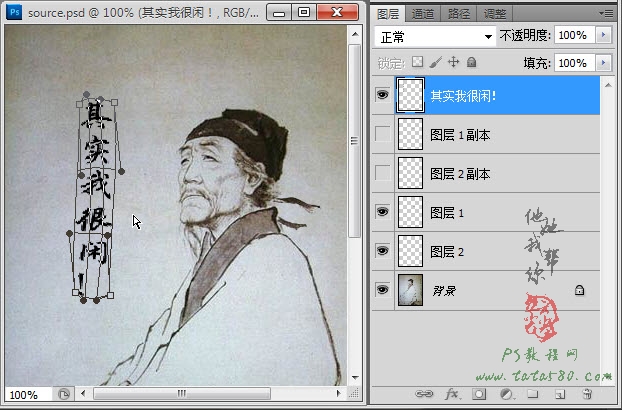
Task: Close the source.psd document window
Action: (x=337, y=13)
